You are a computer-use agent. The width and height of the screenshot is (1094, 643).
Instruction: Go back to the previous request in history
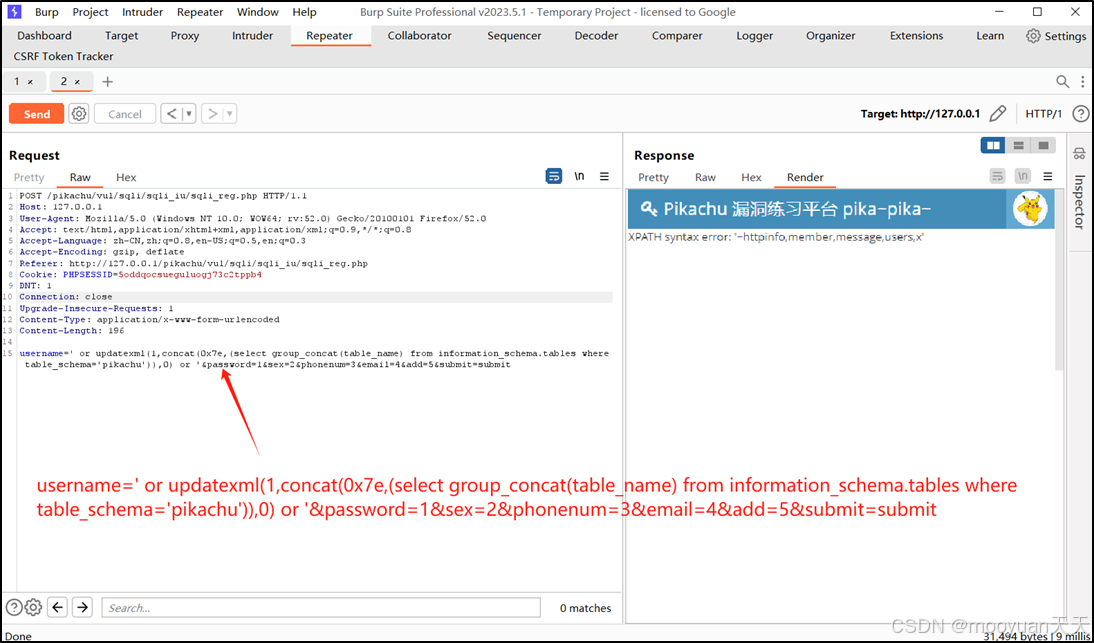(x=171, y=114)
